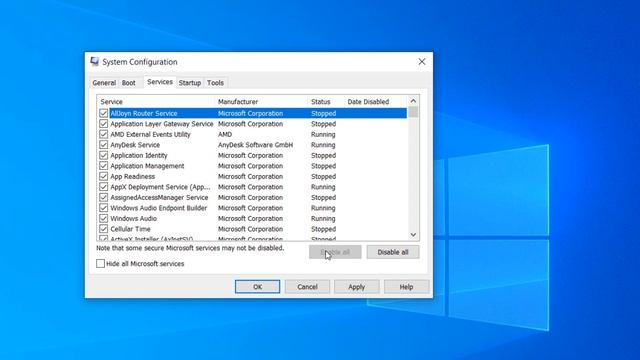The width and height of the screenshot is (640, 360).
Task: Click Running status of AMD External Events Utility
Action: click(323, 134)
